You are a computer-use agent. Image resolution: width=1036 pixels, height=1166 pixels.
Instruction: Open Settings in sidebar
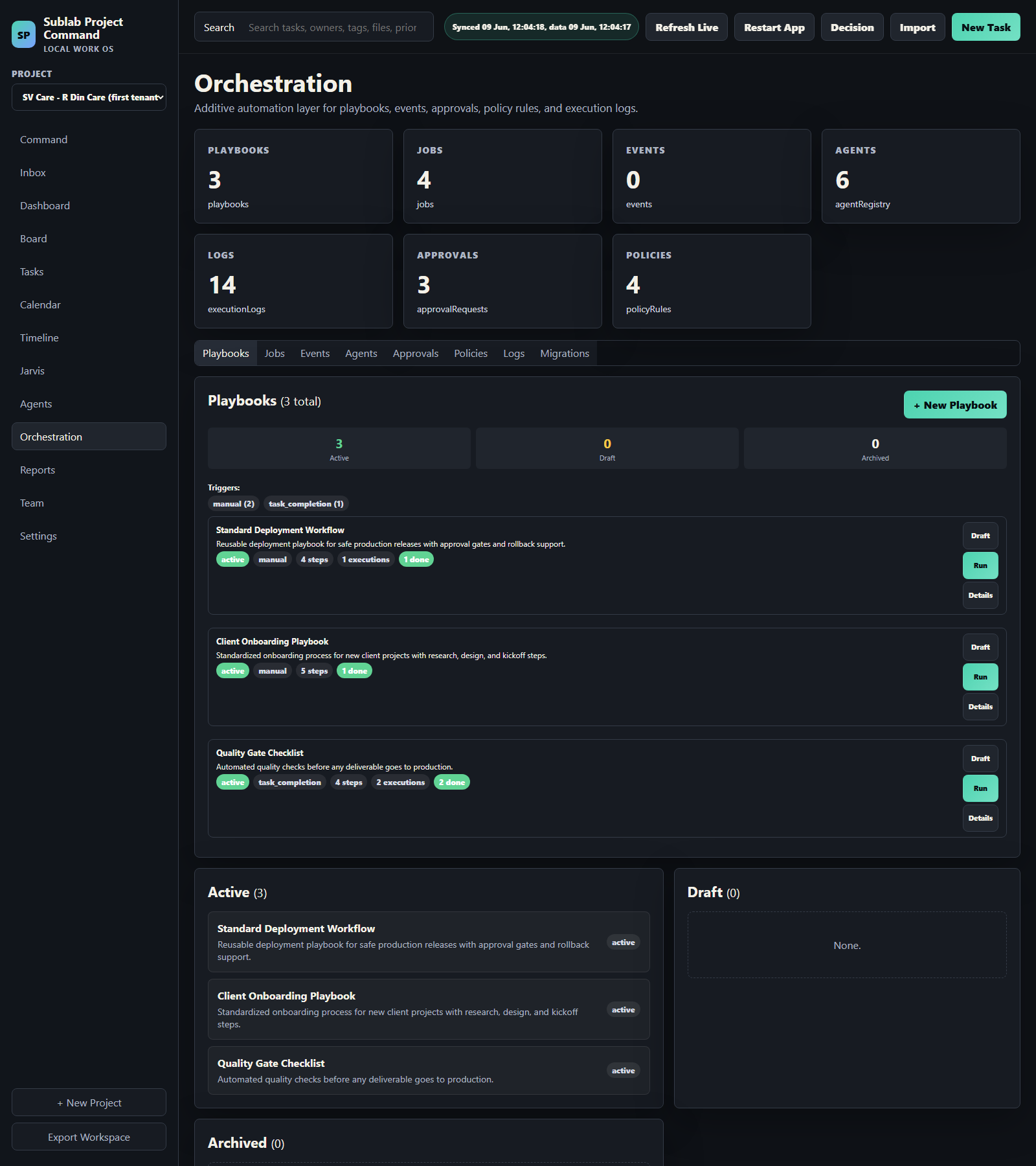tap(89, 536)
